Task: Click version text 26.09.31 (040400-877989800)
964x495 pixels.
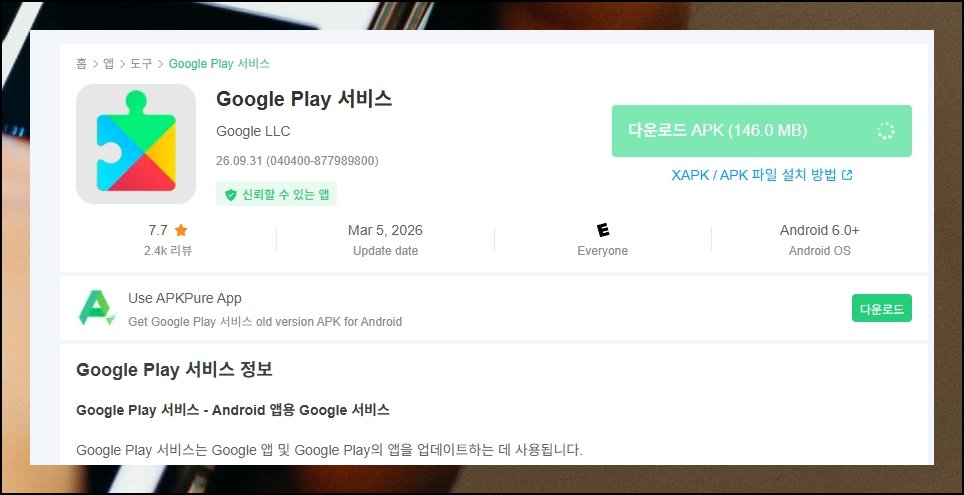Action: pos(297,161)
